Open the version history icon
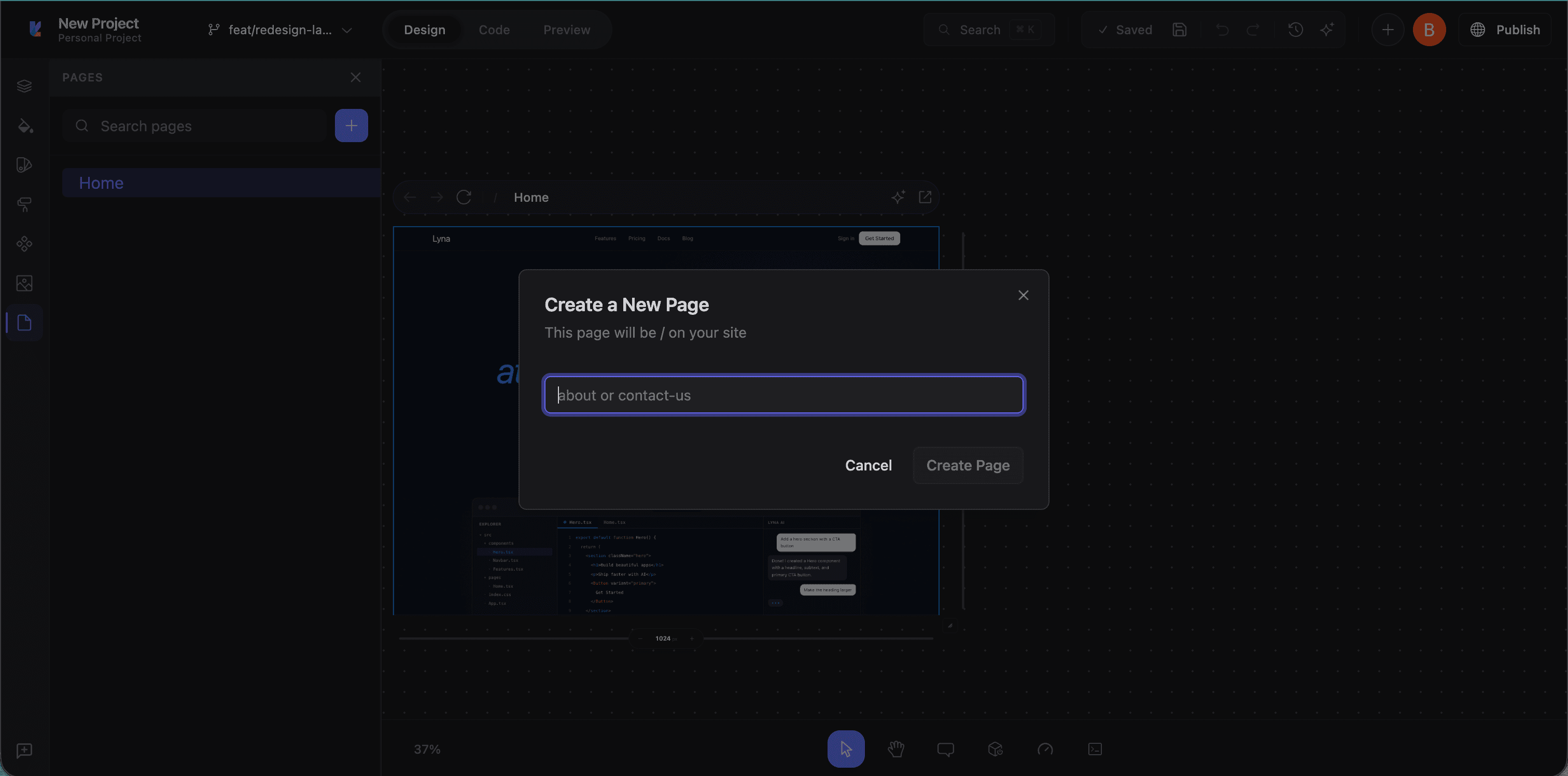This screenshot has width=1568, height=776. pos(1295,29)
